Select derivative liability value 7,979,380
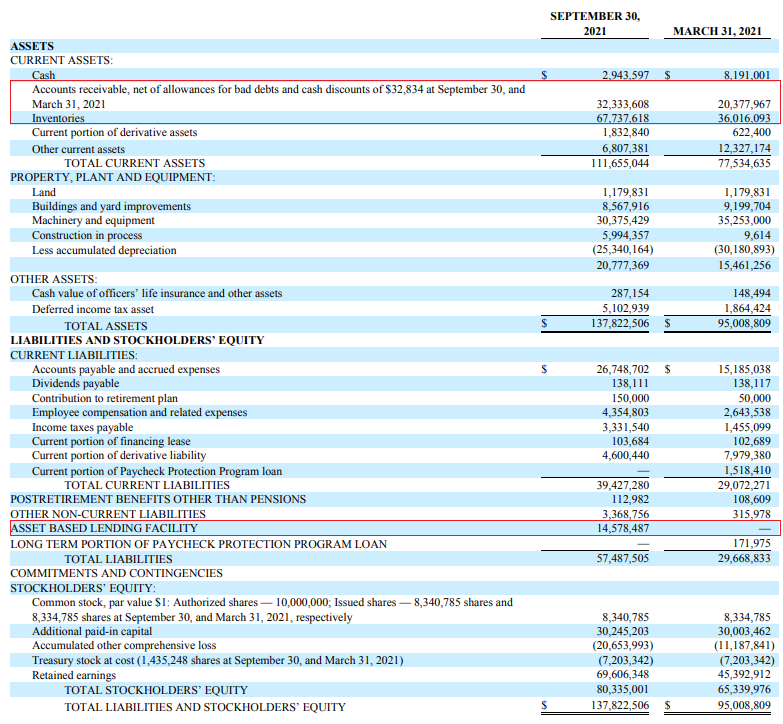This screenshot has width=783, height=724. 747,455
